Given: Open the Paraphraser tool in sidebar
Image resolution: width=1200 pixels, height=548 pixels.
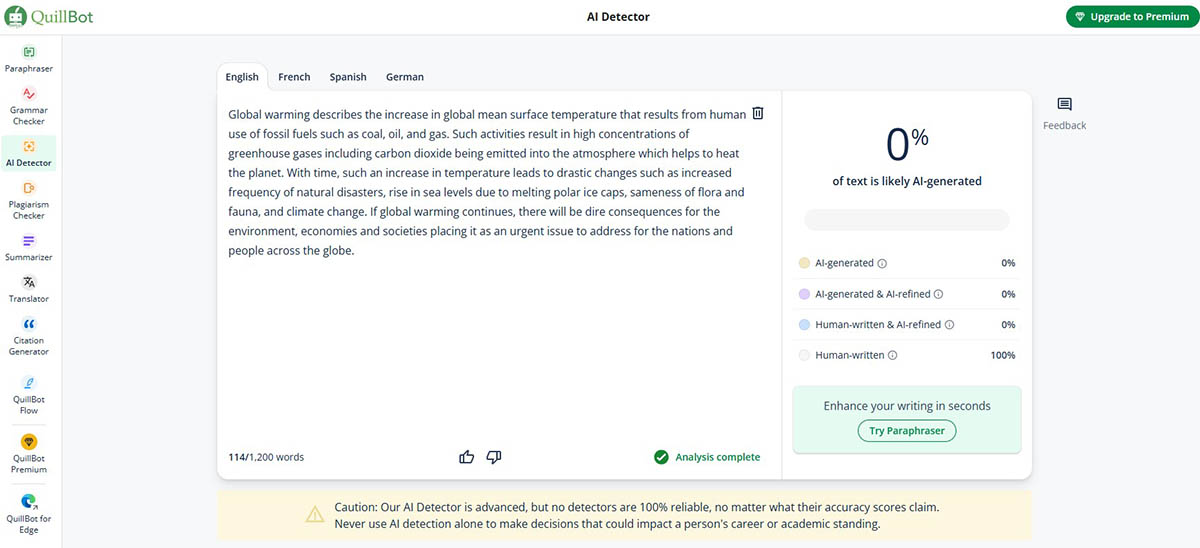Looking at the screenshot, I should pos(29,59).
